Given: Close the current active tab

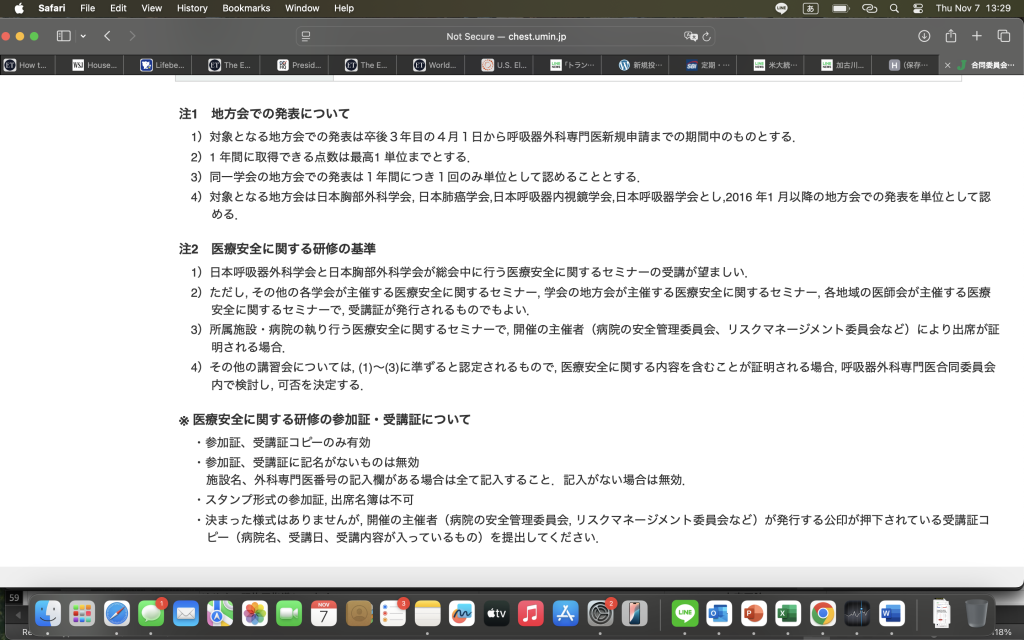Looking at the screenshot, I should [948, 65].
